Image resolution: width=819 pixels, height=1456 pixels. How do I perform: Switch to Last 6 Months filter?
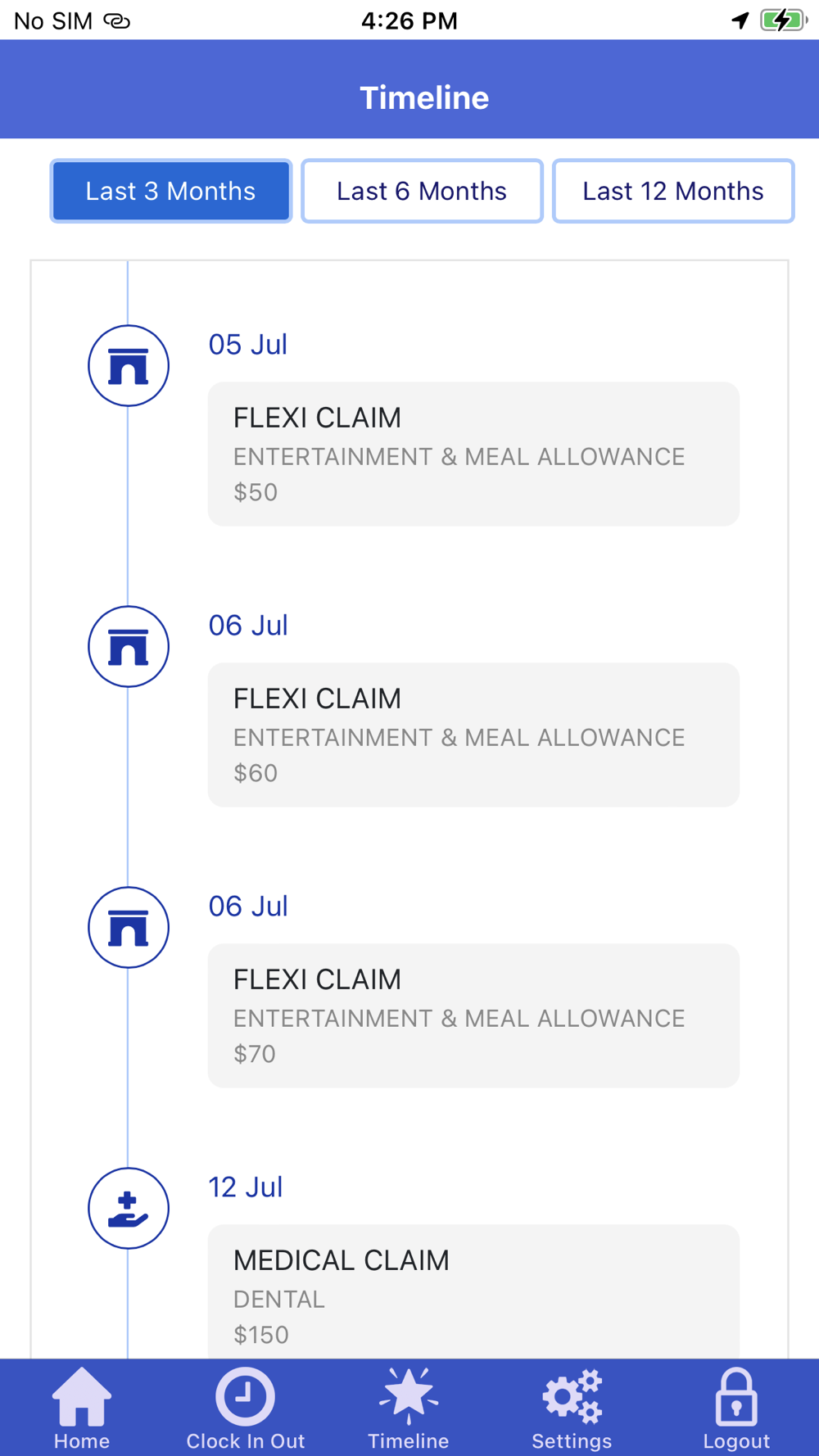pyautogui.click(x=422, y=192)
